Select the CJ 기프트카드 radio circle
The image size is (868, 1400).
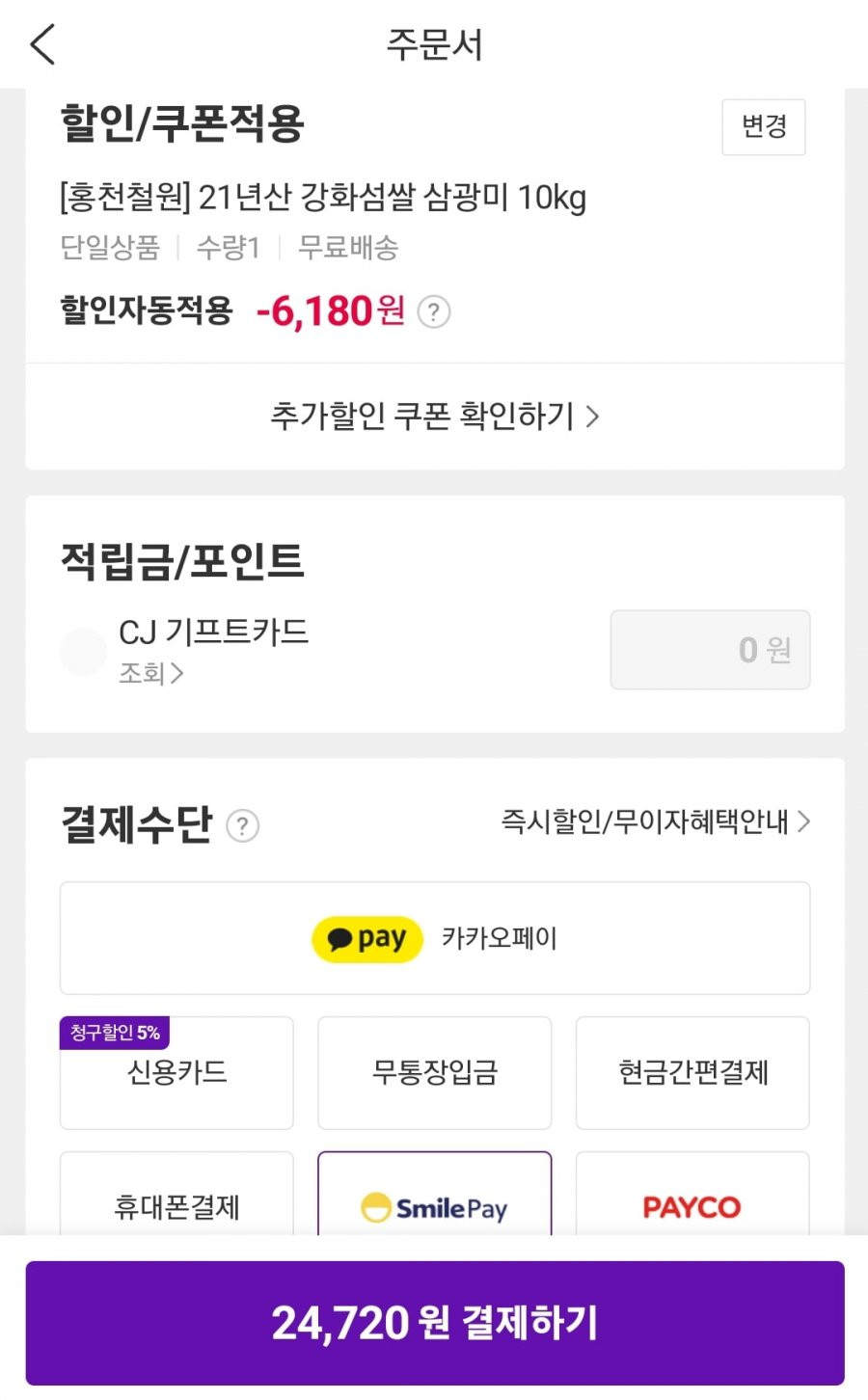pos(83,652)
